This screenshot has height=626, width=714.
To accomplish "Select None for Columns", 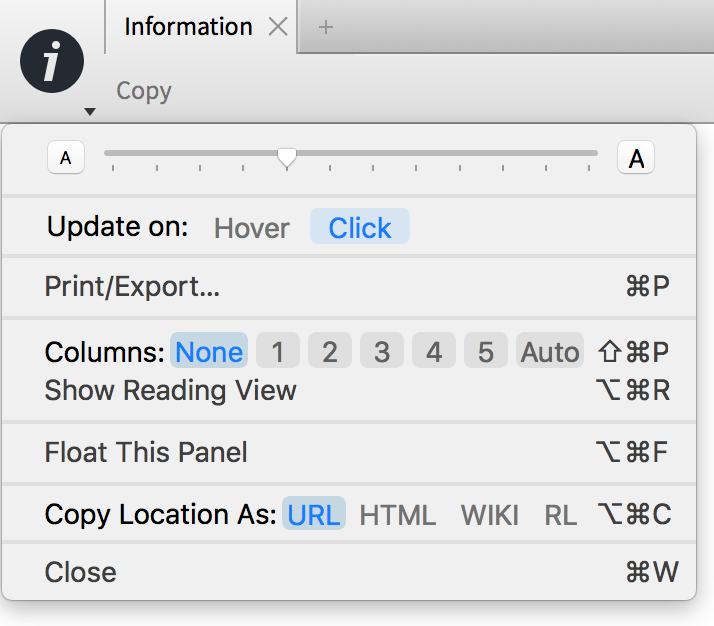I will [209, 351].
